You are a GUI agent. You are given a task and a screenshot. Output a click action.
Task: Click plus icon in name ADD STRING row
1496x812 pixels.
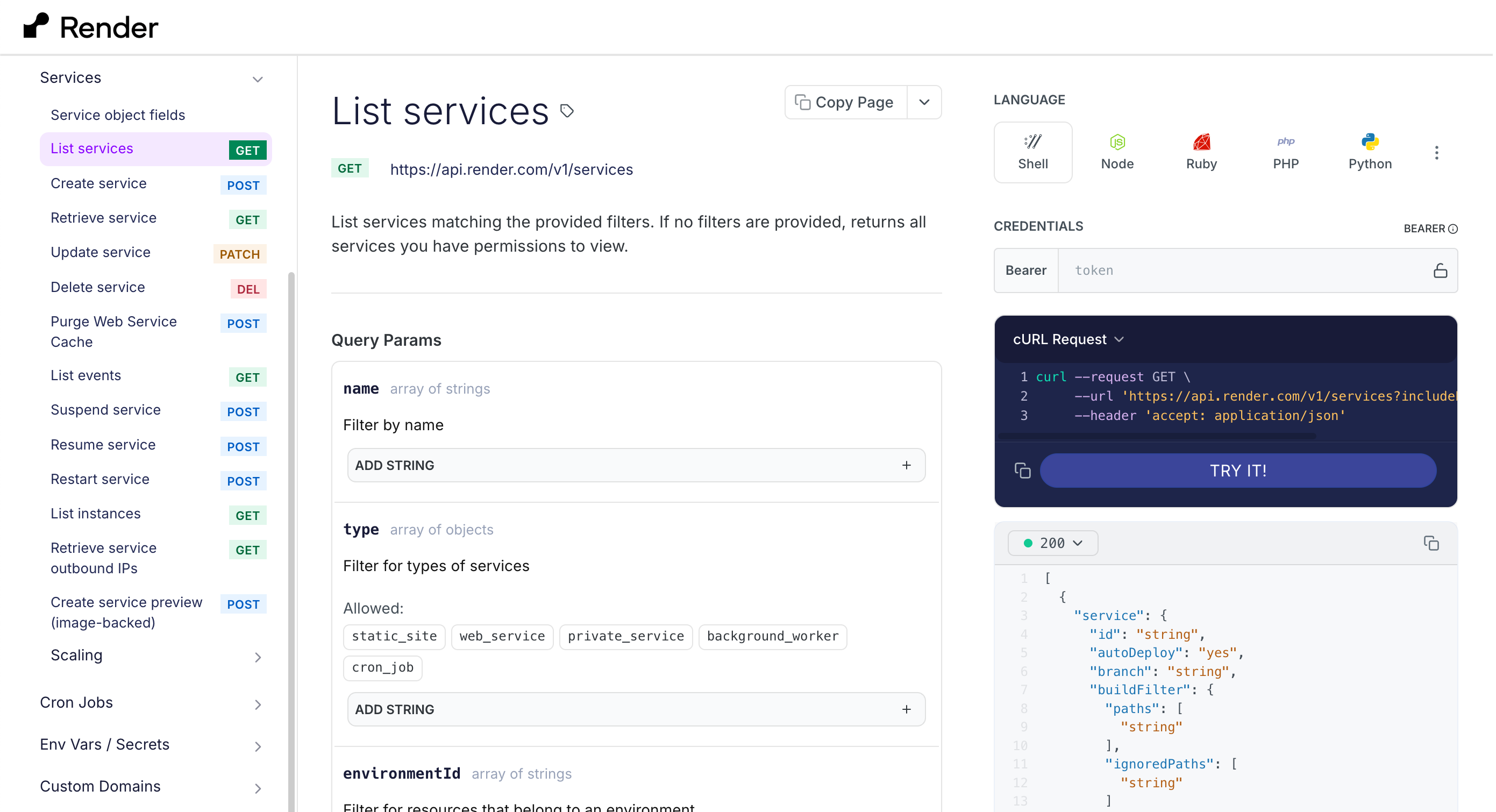[x=908, y=466]
